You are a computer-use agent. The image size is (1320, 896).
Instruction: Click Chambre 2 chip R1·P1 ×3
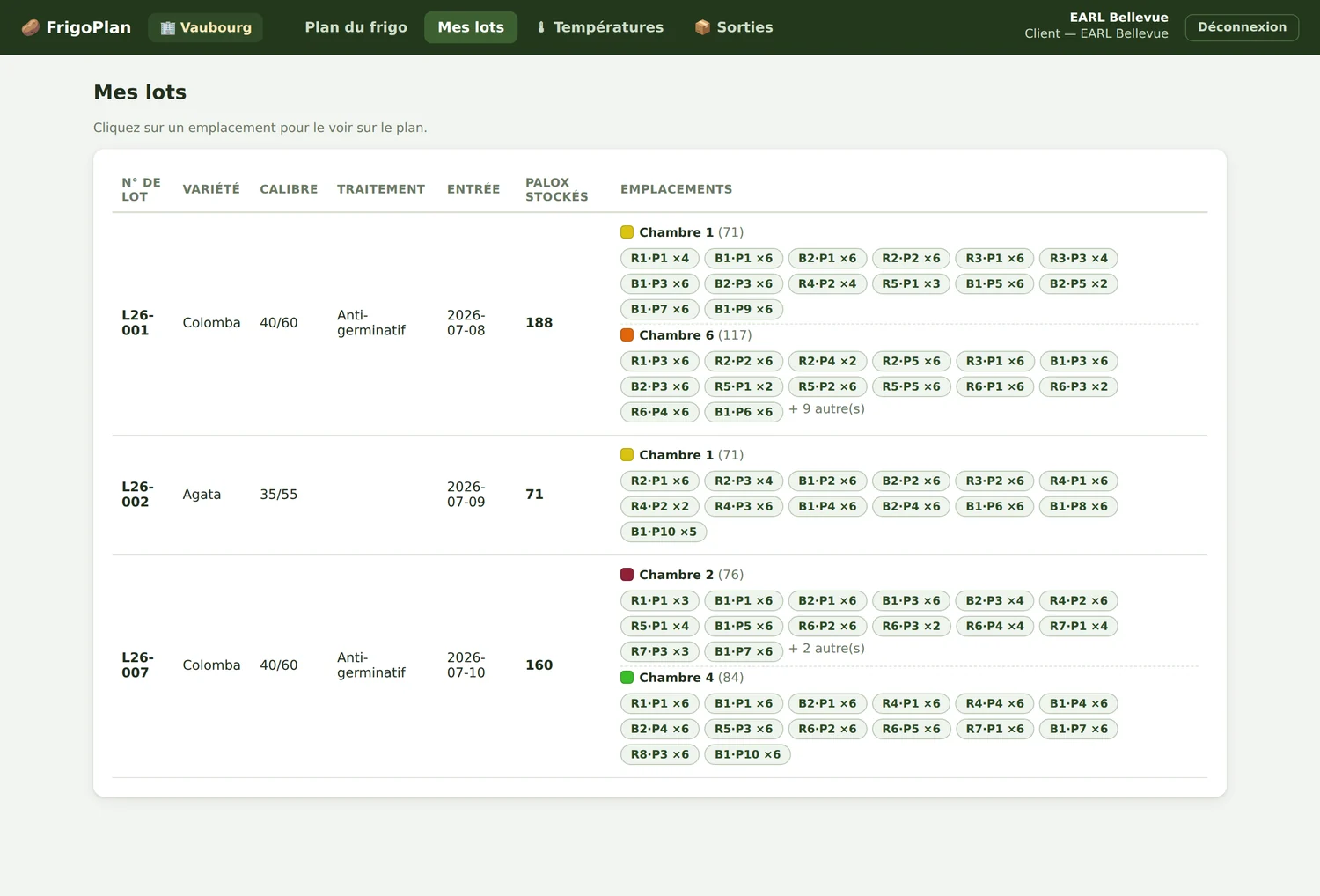point(660,600)
